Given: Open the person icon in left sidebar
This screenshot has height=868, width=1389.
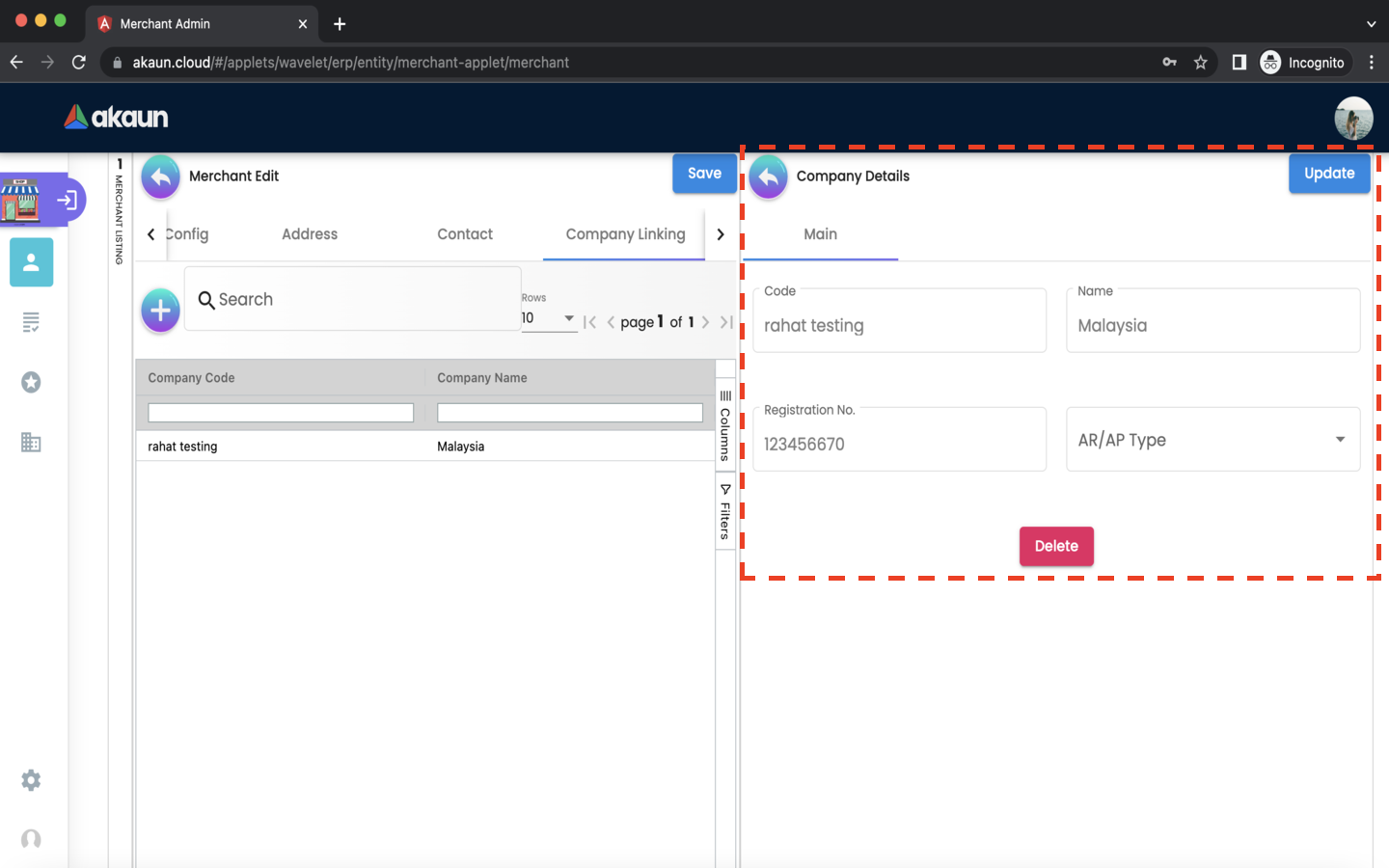Looking at the screenshot, I should (x=31, y=262).
